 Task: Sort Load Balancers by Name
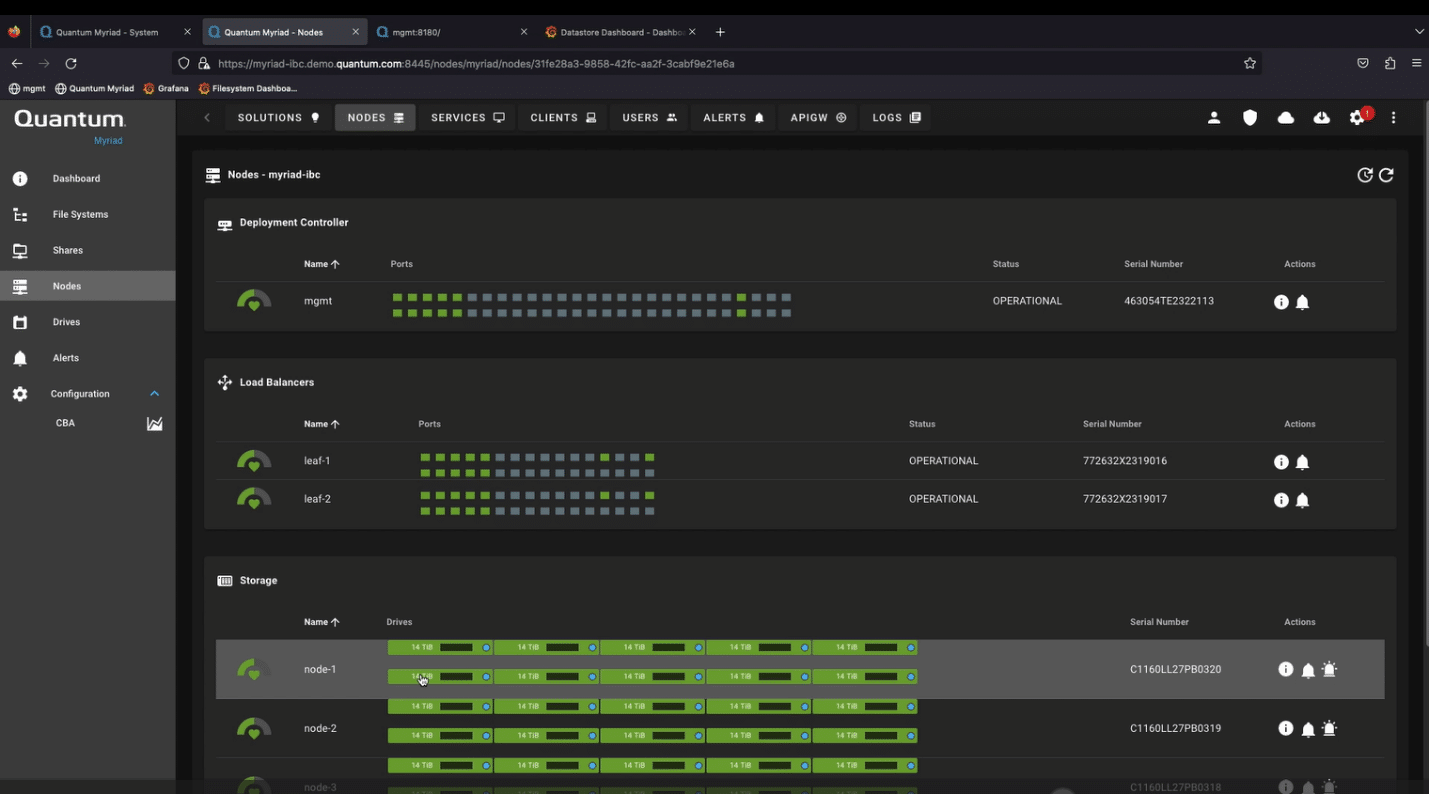click(321, 424)
